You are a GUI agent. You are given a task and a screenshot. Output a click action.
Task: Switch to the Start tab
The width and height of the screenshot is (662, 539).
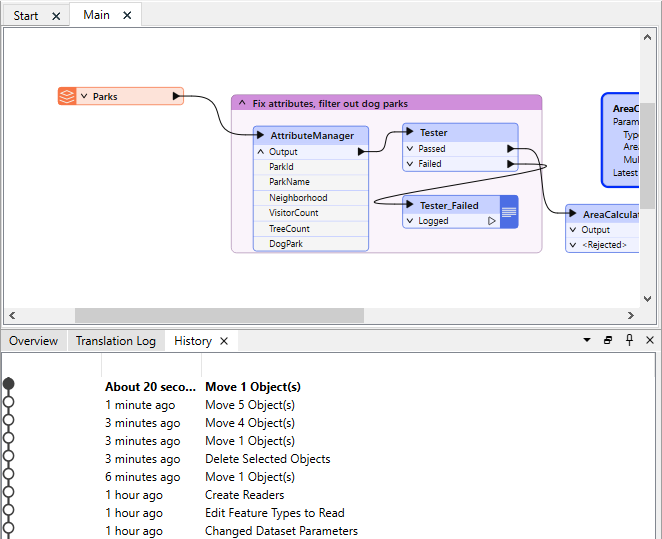click(26, 16)
